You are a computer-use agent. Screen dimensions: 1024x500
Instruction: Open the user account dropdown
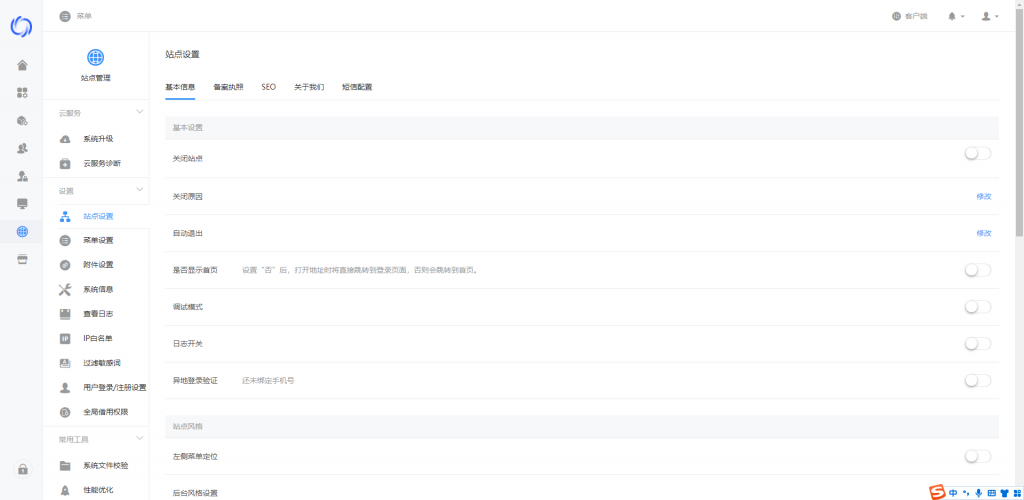point(989,16)
